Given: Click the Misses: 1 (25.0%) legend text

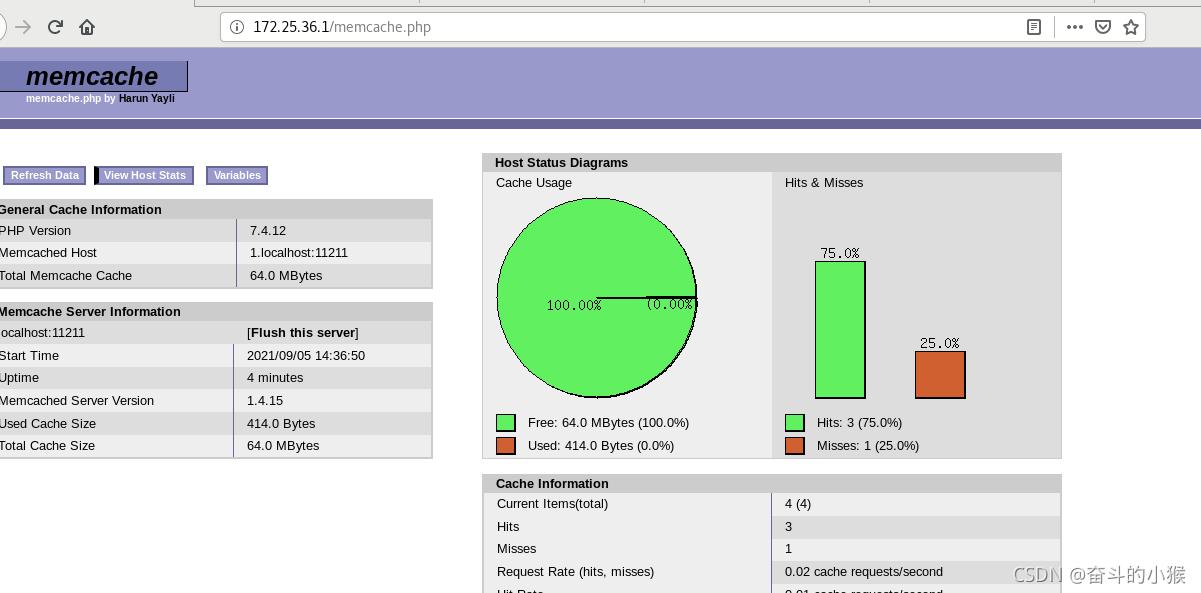Looking at the screenshot, I should tap(868, 446).
